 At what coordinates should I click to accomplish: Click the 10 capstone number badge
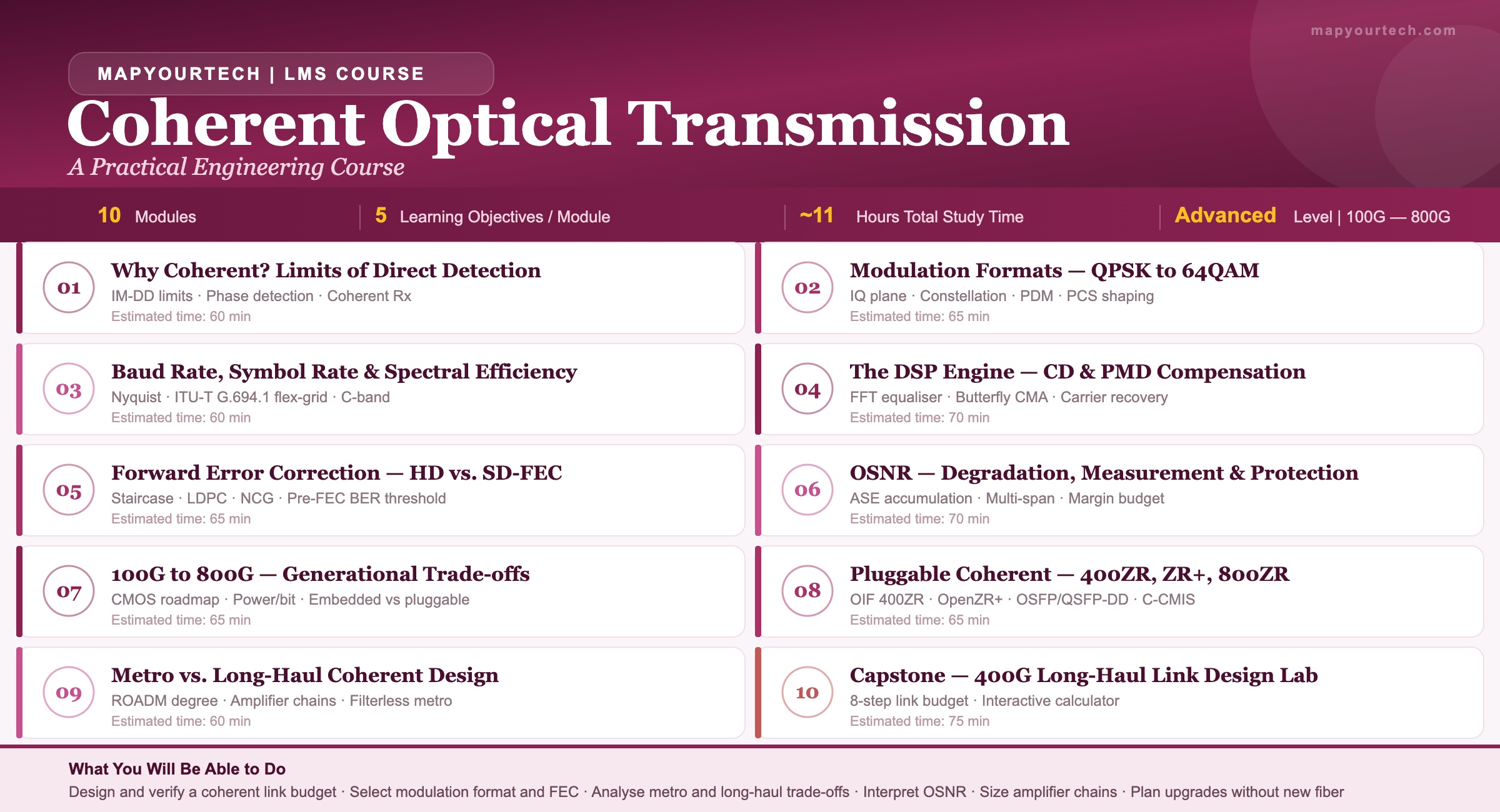pos(807,692)
